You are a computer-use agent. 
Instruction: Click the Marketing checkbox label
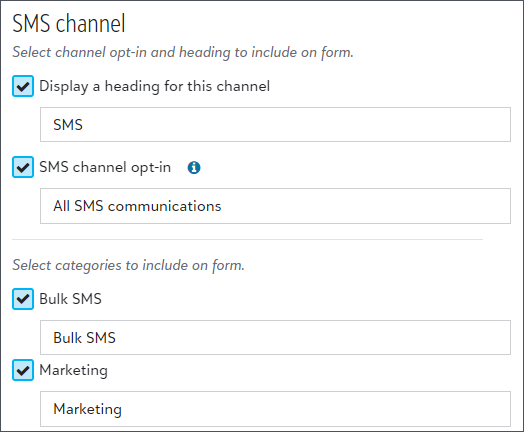[x=74, y=371]
